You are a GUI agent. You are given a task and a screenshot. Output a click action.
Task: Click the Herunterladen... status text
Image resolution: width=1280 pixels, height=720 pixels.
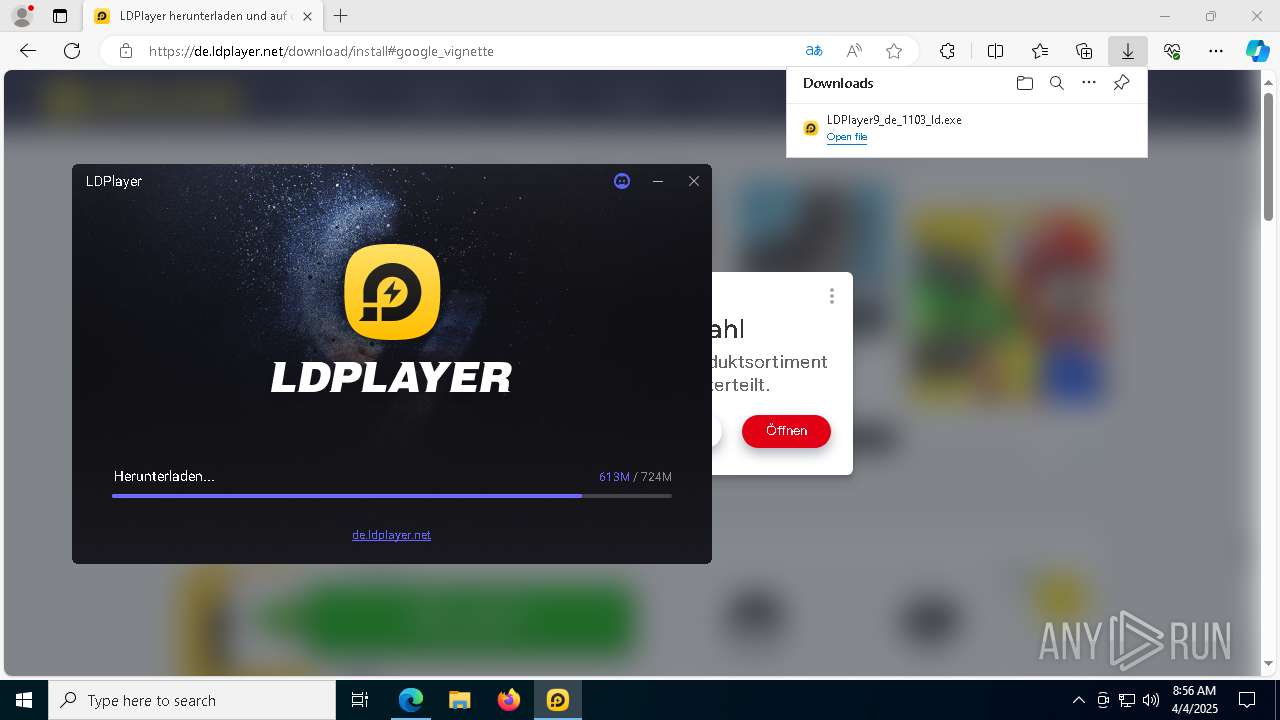coord(164,477)
